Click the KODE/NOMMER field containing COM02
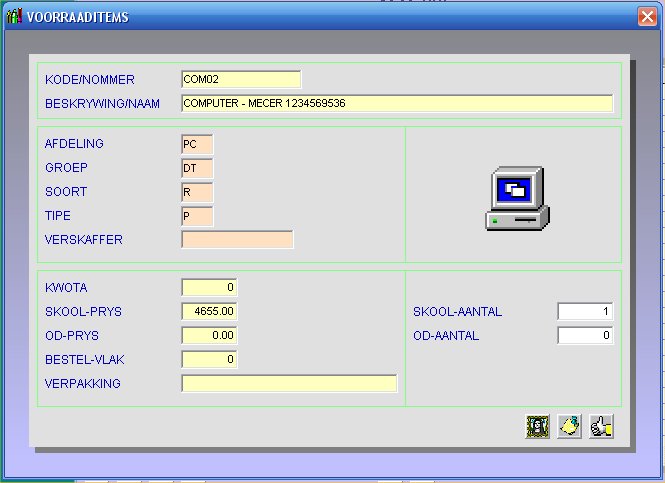Screen dimensions: 665x483 point(240,80)
